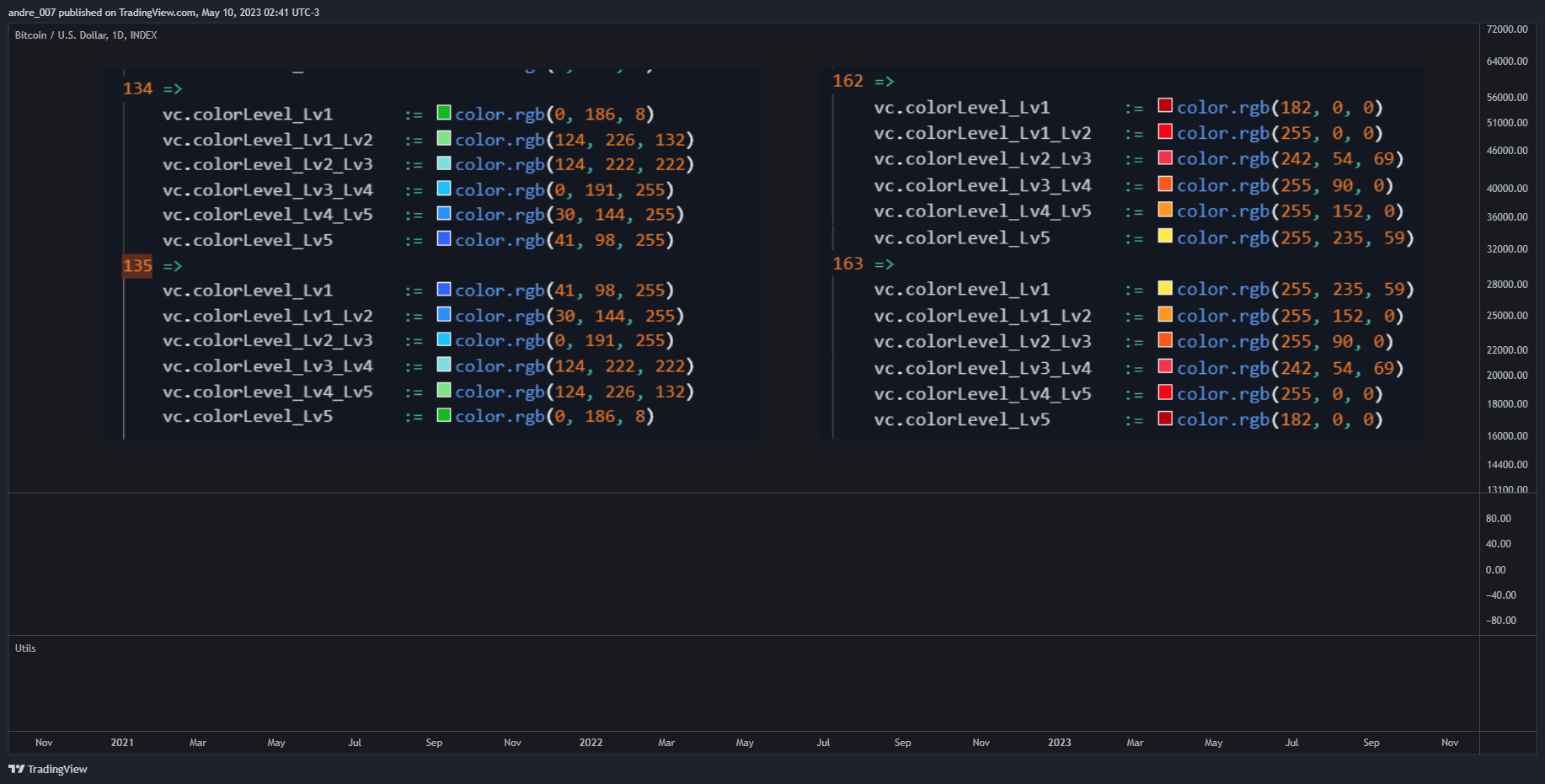Click the 64000.00 price axis label
The width and height of the screenshot is (1545, 784).
tap(1507, 61)
